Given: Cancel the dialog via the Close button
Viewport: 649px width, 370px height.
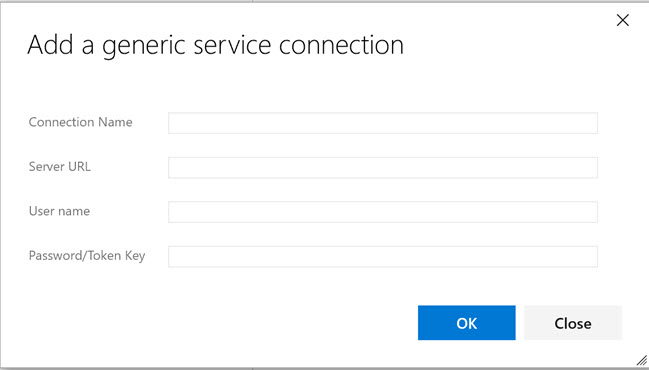Looking at the screenshot, I should 573,323.
